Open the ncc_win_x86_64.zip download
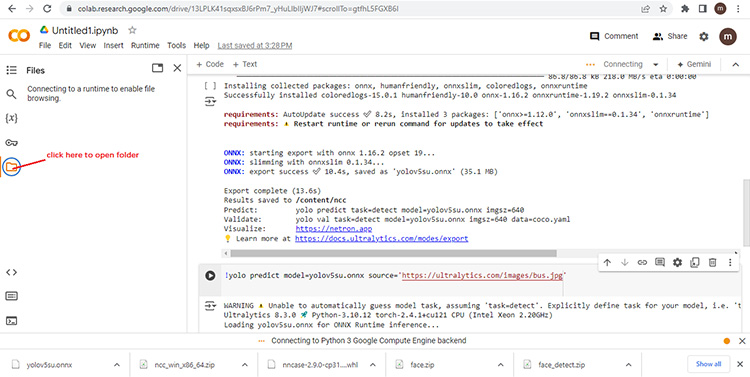Viewport: 750px width, 377px height. pos(185,365)
